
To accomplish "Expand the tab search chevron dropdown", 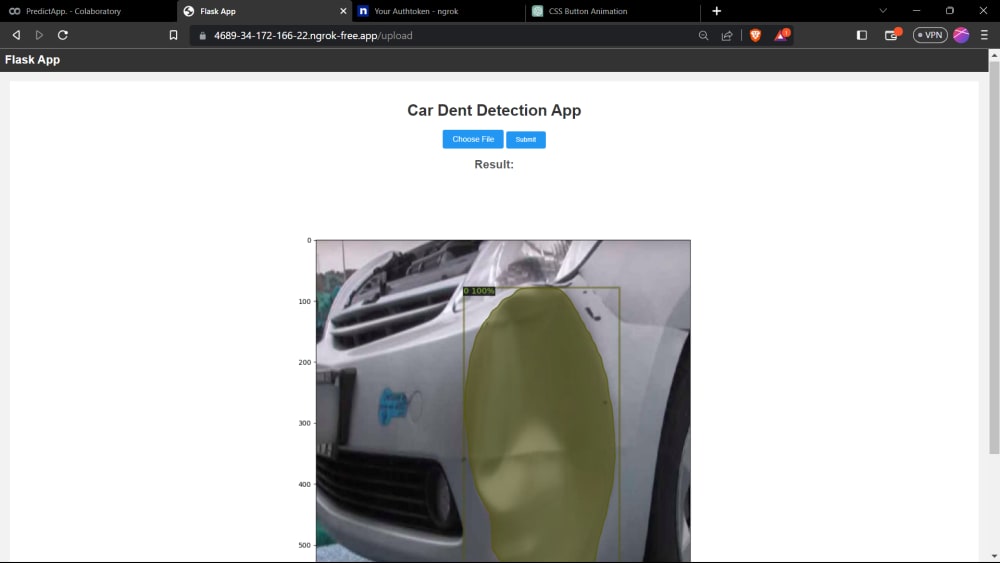I will click(x=883, y=11).
